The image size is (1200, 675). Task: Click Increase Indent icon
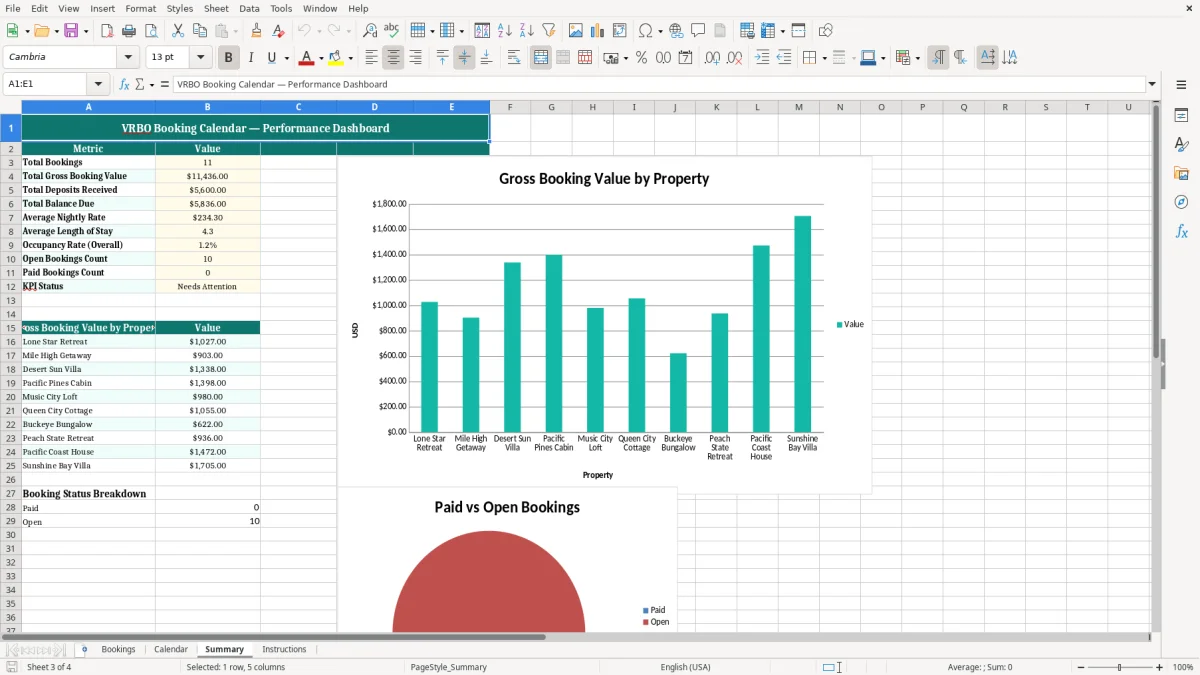point(762,58)
